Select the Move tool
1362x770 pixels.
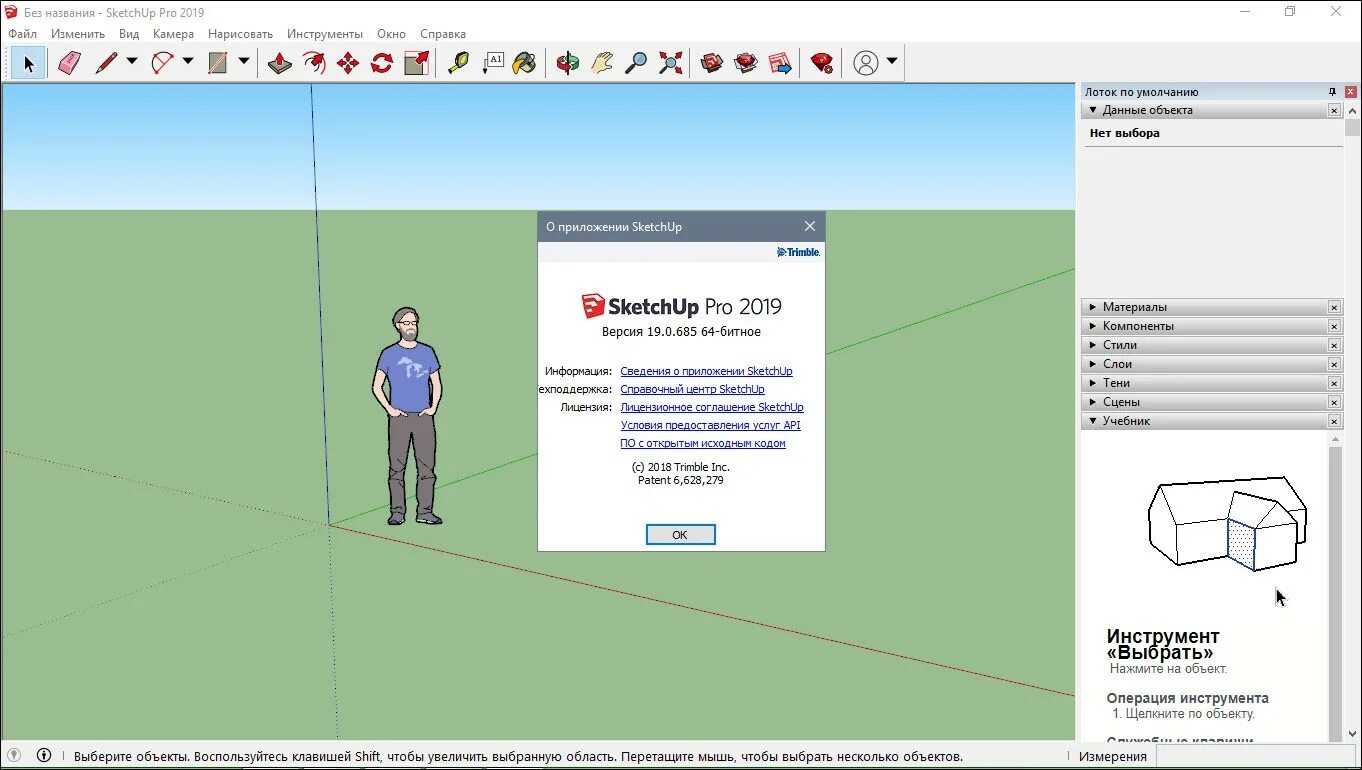(348, 63)
